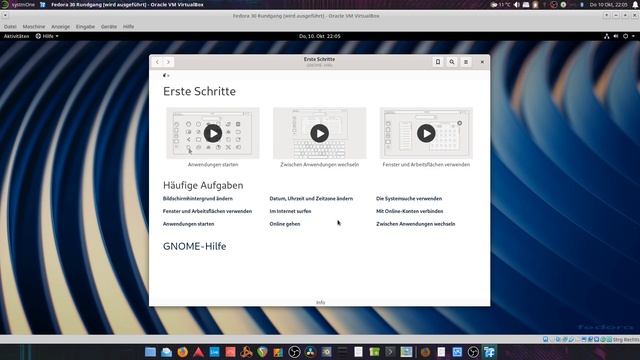Open search in the Erste Schritte window

click(452, 62)
